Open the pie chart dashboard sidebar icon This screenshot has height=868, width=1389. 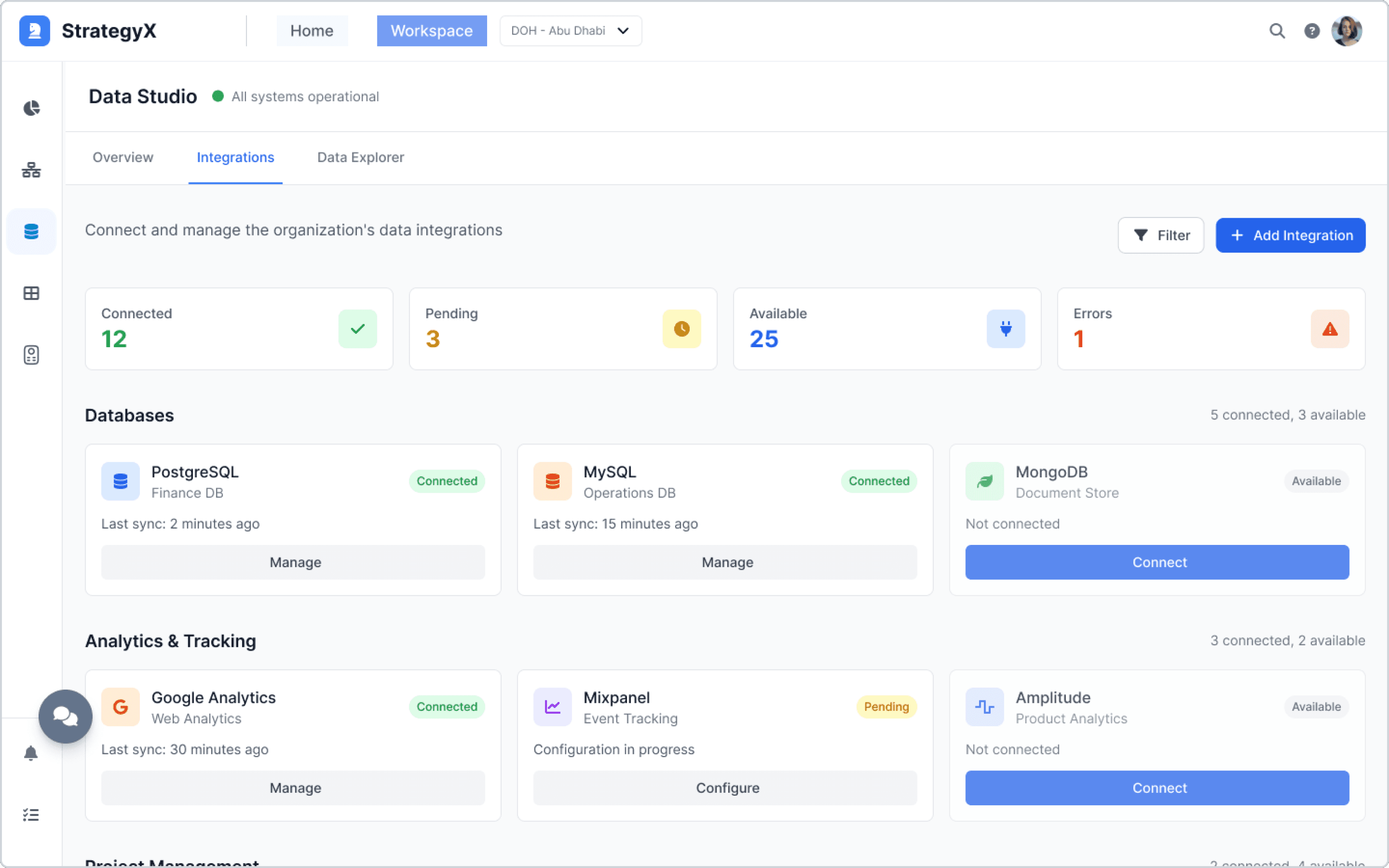32,108
